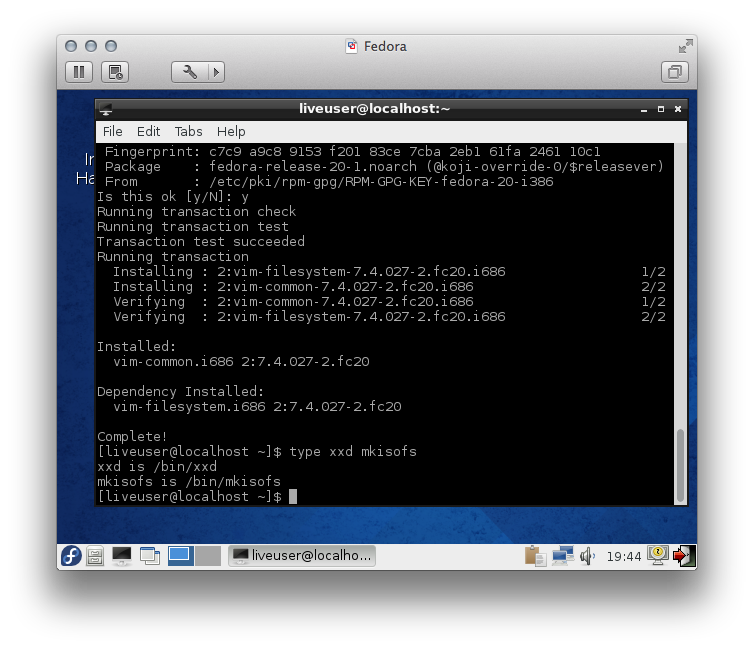The image size is (754, 649).
Task: Enter Unity/coherence view mode
Action: coord(675,72)
